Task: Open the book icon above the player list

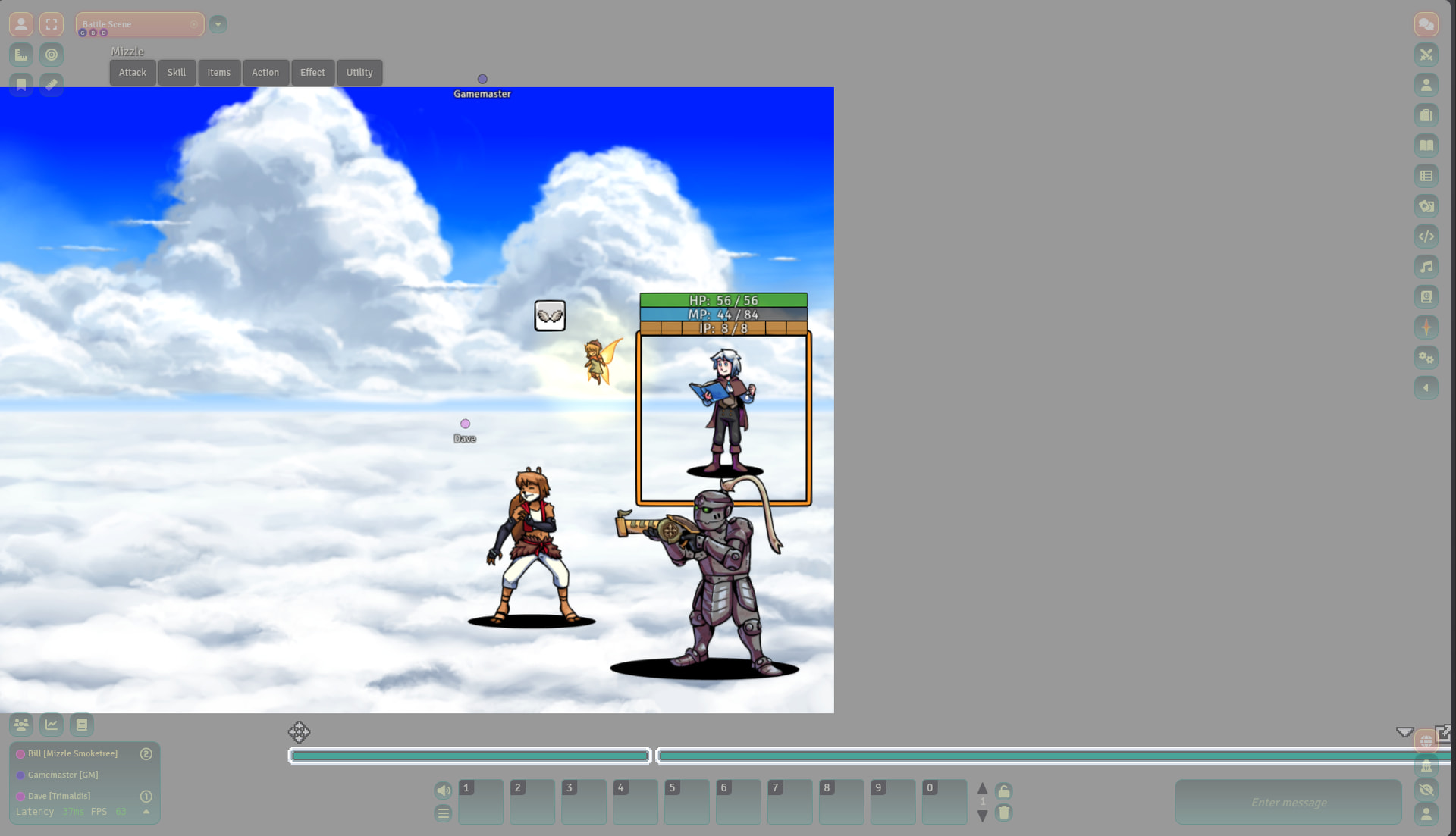Action: tap(82, 725)
